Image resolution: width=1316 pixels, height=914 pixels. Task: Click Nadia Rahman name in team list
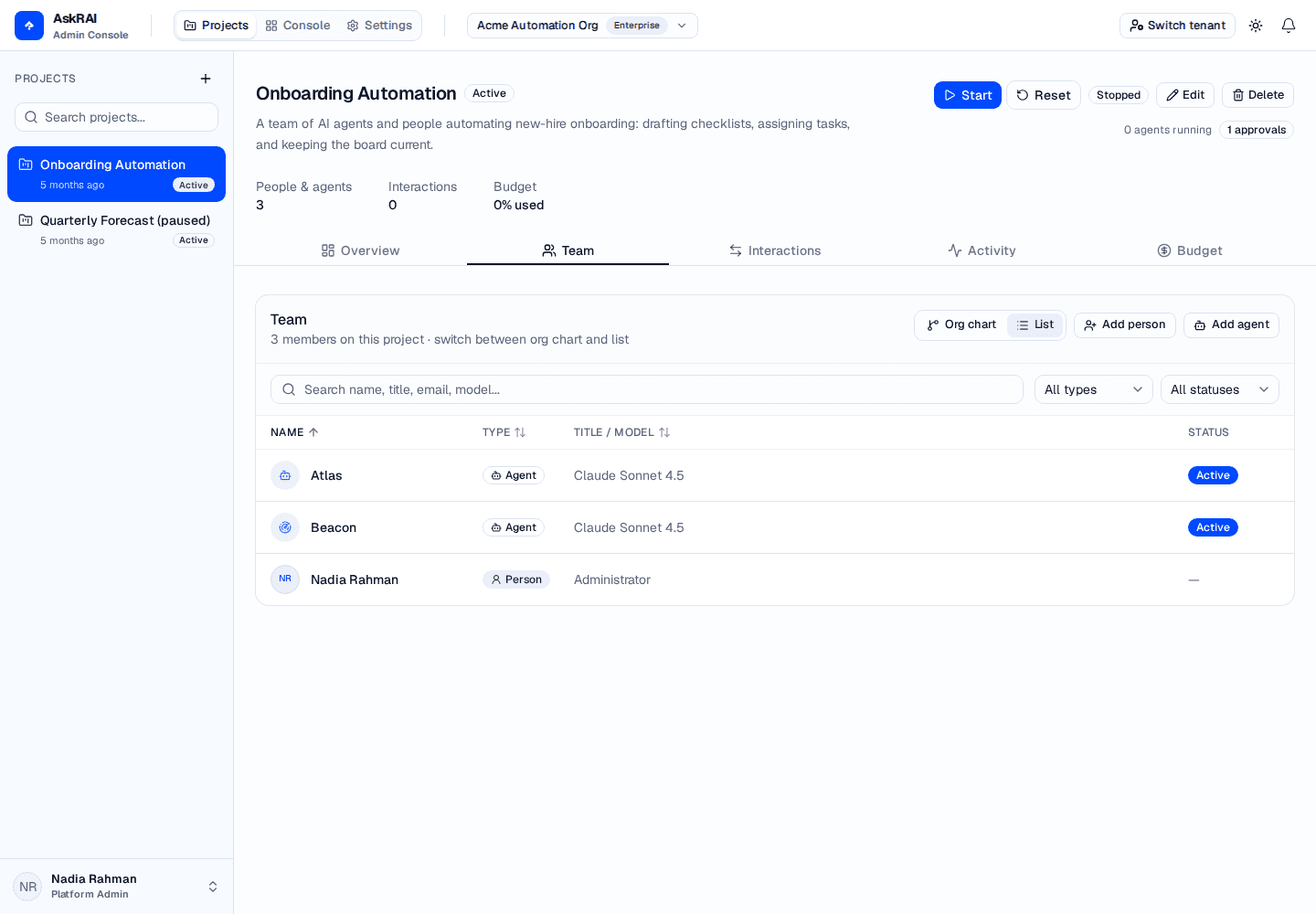coord(355,579)
